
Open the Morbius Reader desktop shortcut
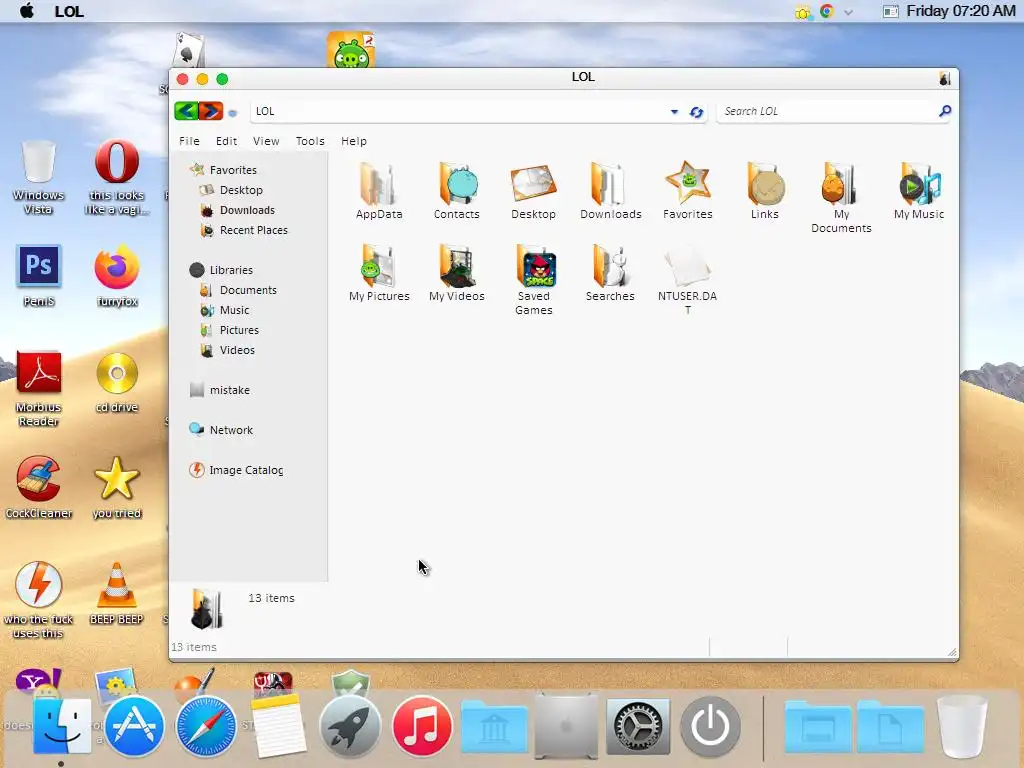tap(39, 389)
